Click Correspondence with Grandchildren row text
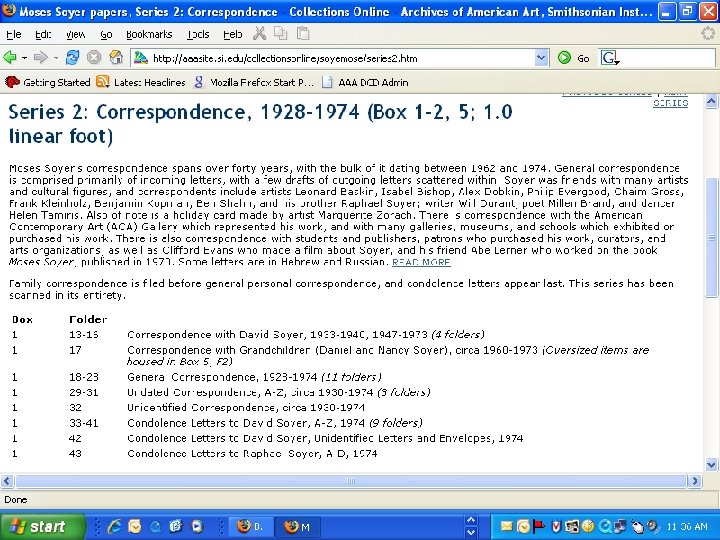Image resolution: width=720 pixels, height=540 pixels. click(388, 355)
